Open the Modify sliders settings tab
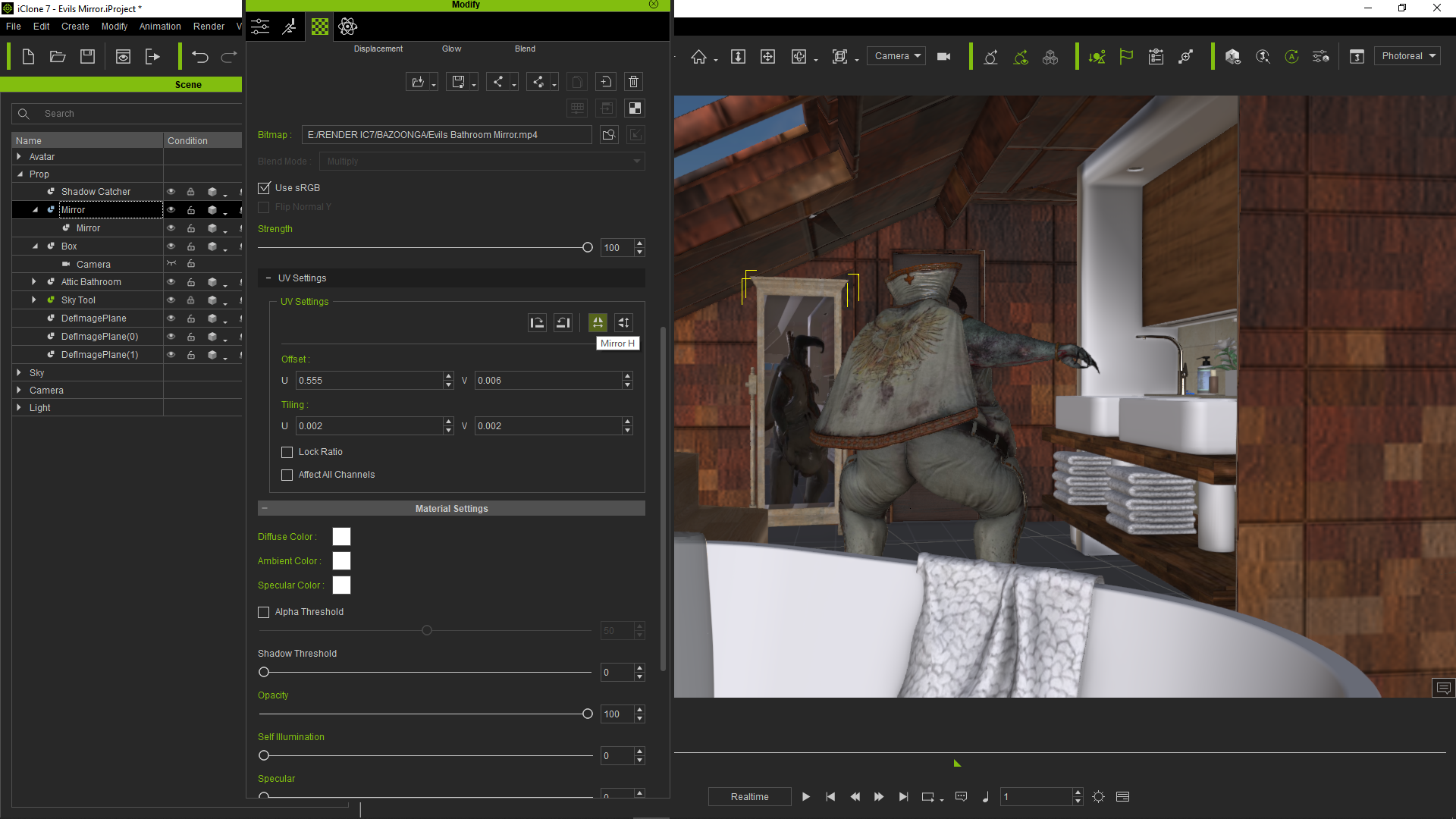Image resolution: width=1456 pixels, height=819 pixels. [260, 27]
